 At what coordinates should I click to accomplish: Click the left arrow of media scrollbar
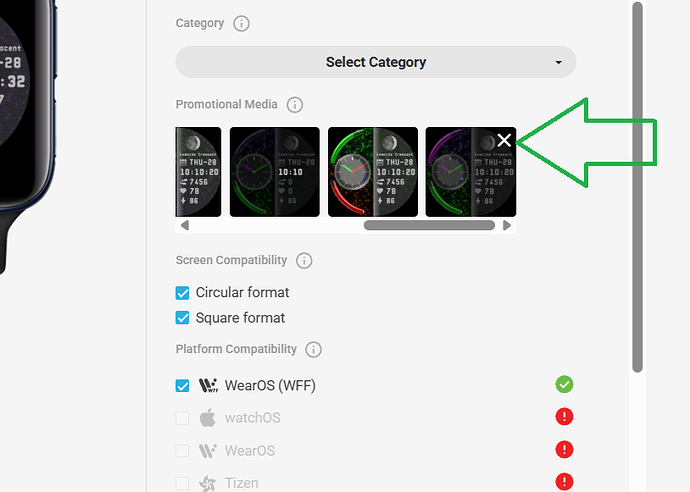coord(185,225)
